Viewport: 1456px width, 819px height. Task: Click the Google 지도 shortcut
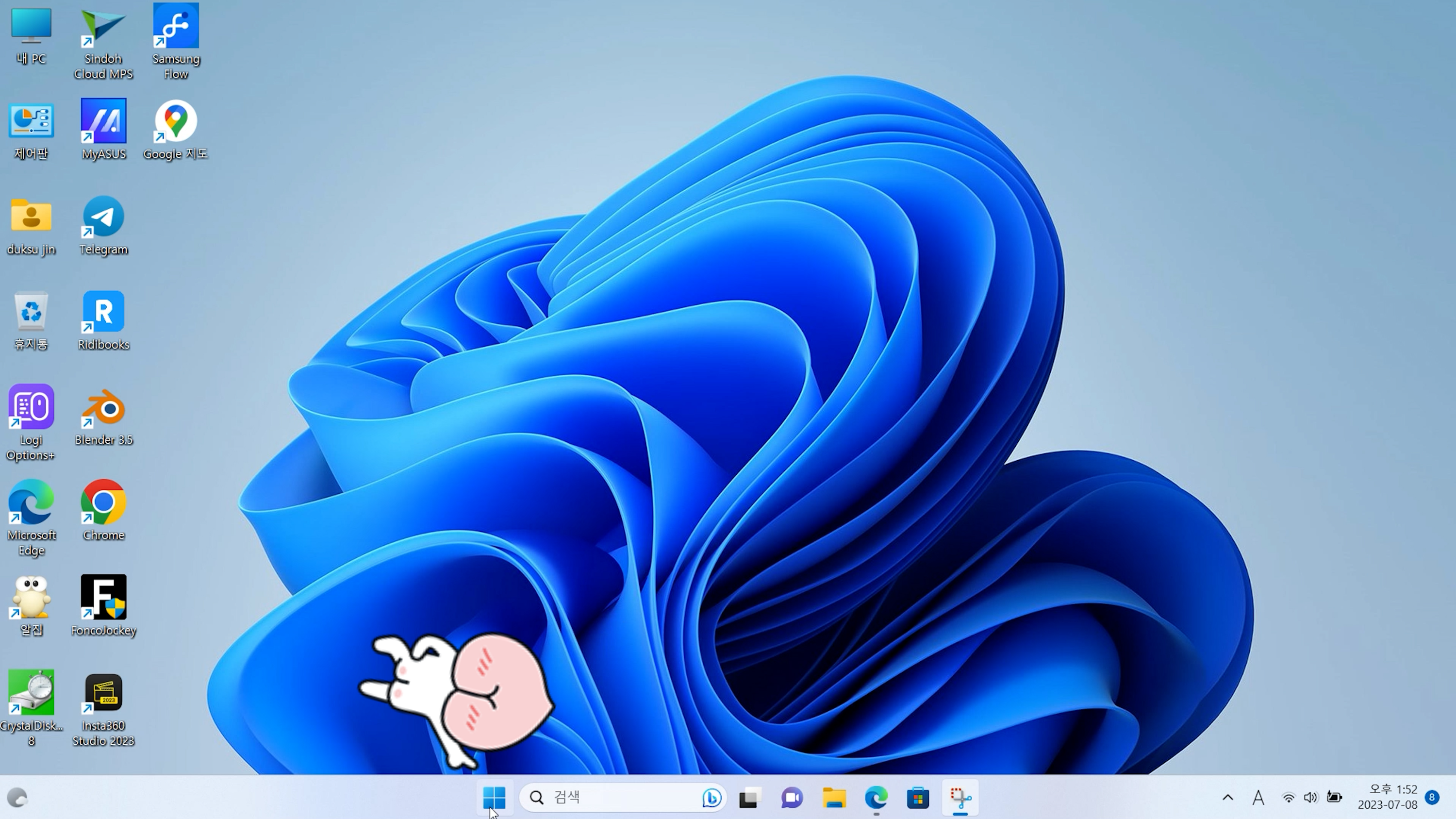click(x=176, y=121)
